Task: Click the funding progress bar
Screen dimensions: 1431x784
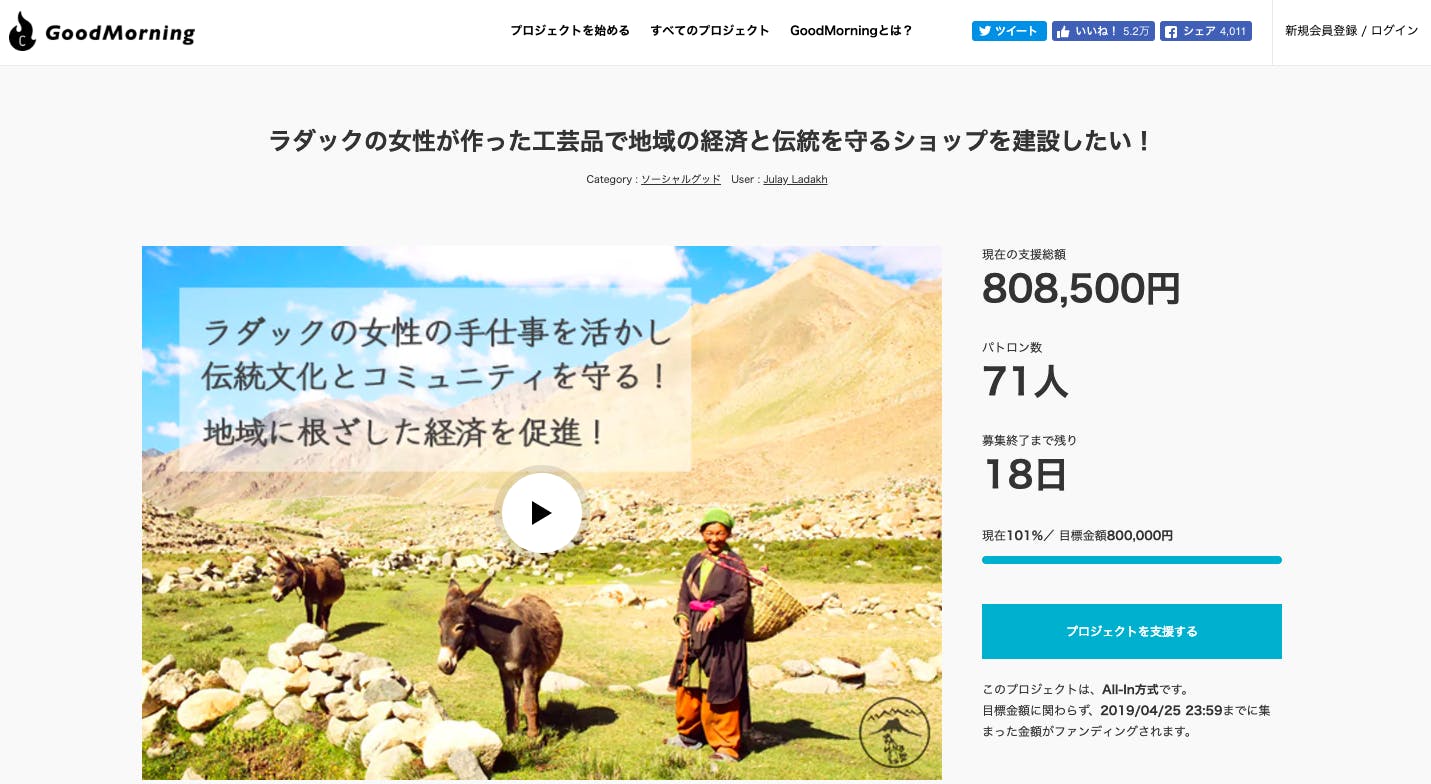Action: tap(1132, 560)
